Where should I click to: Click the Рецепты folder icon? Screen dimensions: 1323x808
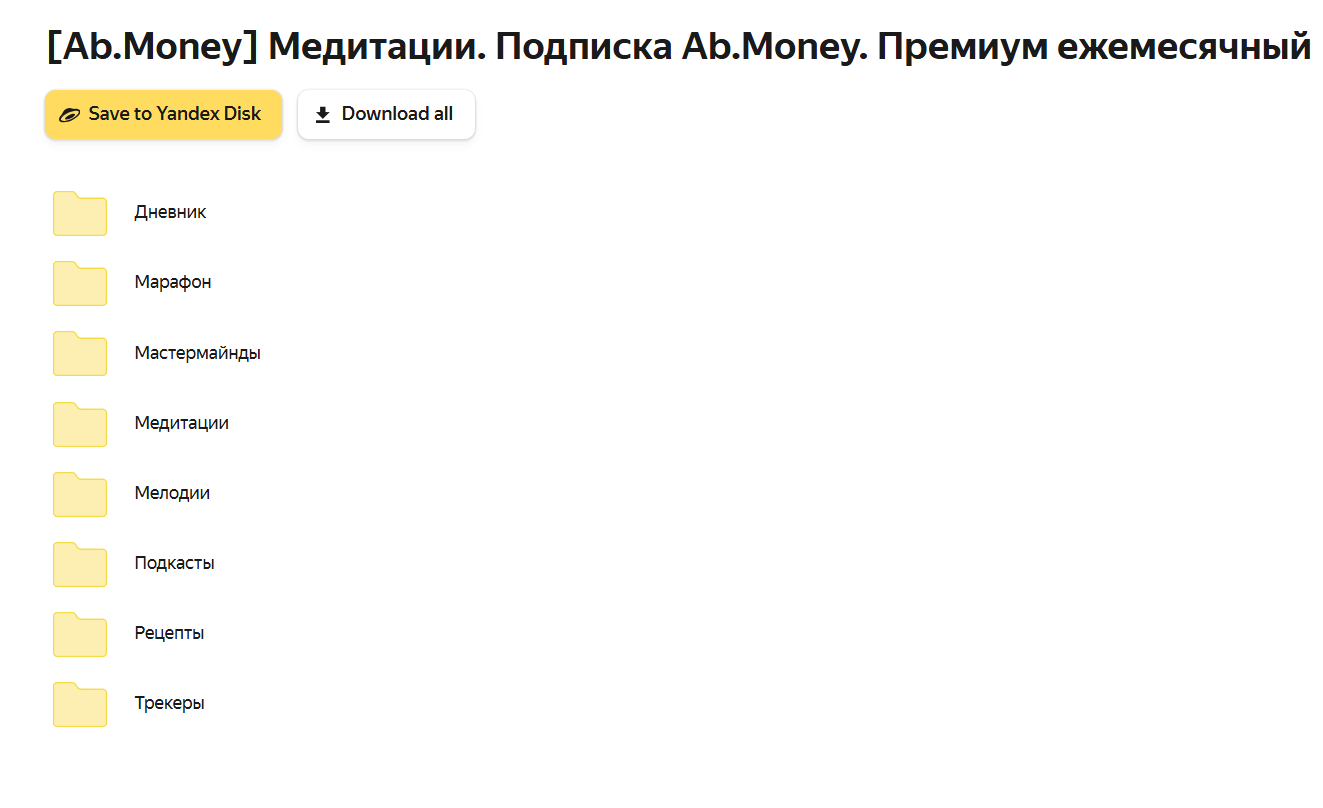coord(80,633)
